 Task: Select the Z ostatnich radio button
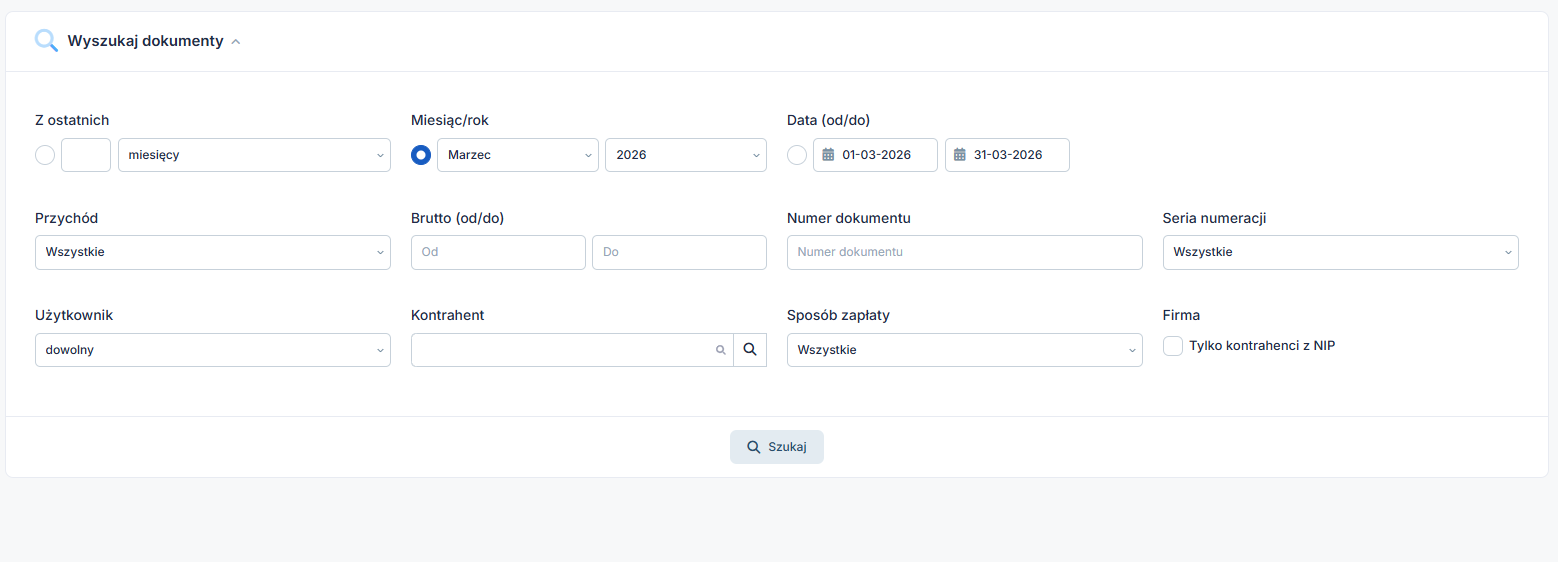click(x=45, y=155)
